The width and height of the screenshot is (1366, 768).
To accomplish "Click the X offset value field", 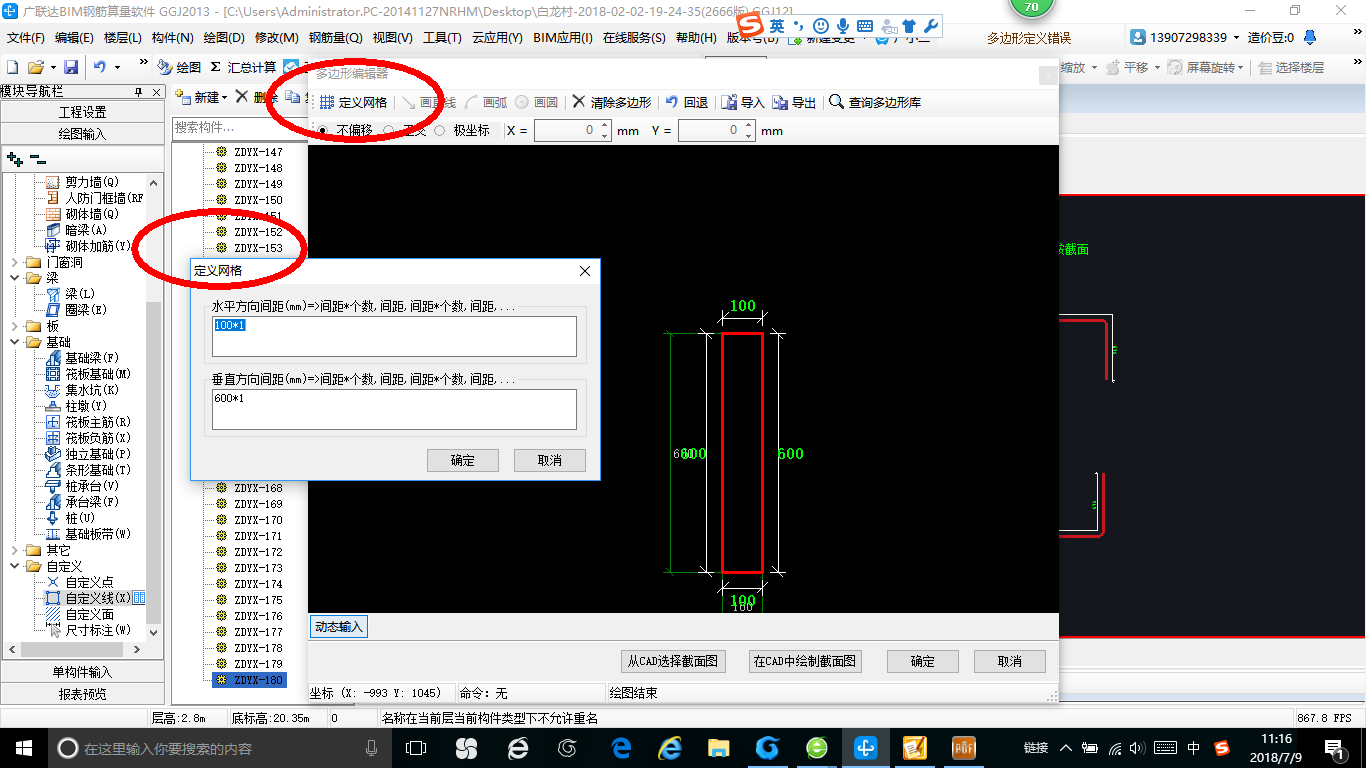I will point(567,131).
